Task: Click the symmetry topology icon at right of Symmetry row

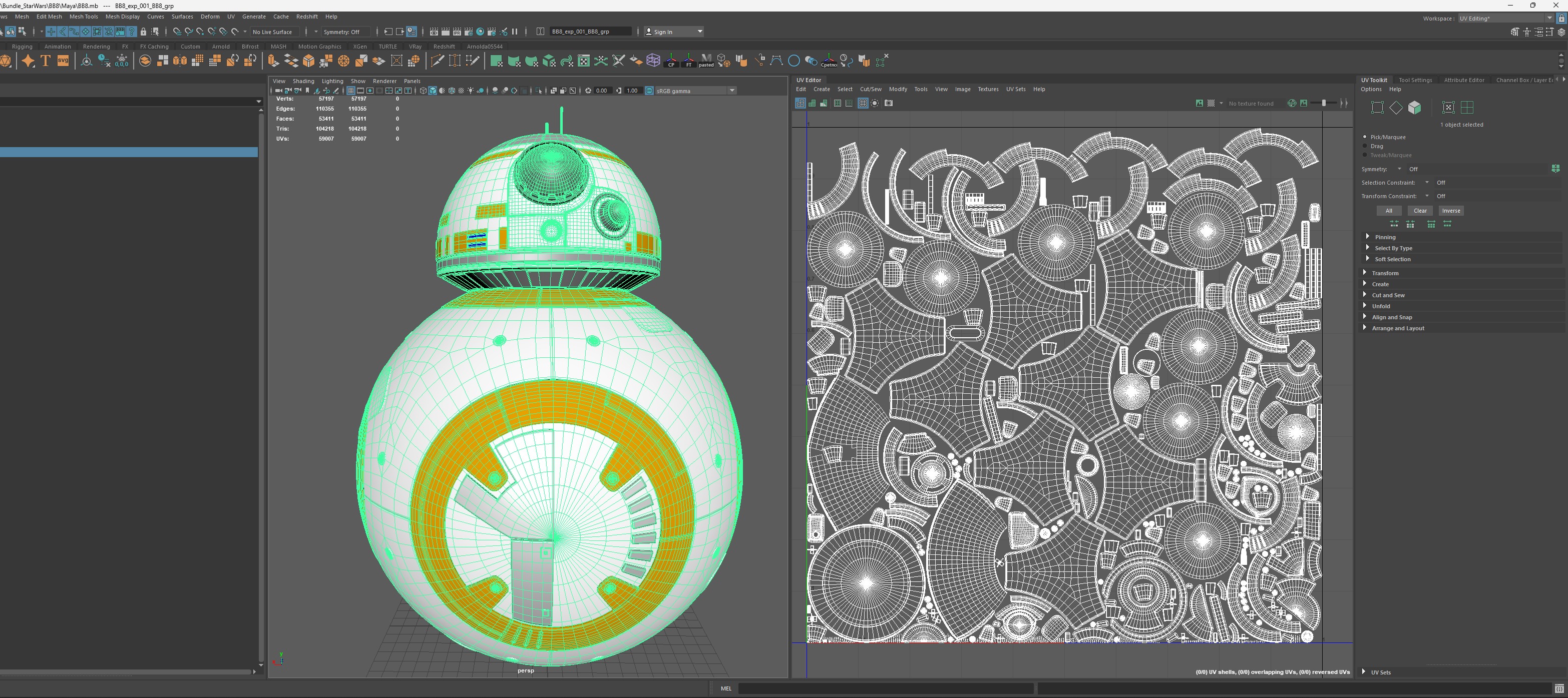Action: (x=1555, y=169)
